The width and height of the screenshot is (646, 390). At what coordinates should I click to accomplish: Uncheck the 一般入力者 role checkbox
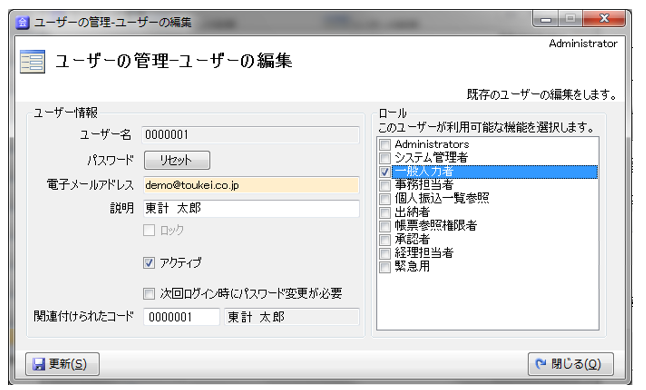click(x=385, y=172)
